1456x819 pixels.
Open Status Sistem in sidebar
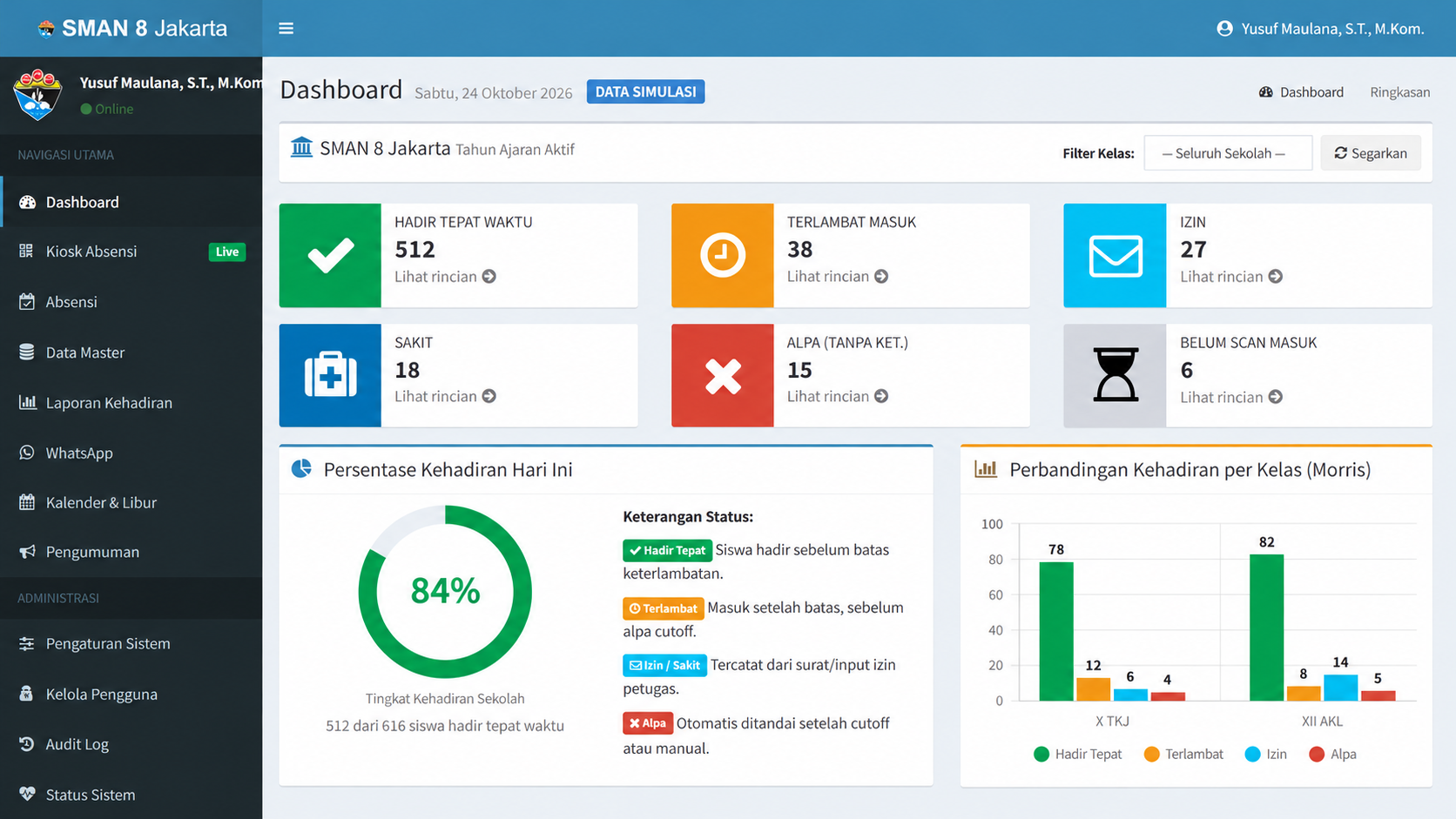pos(131,794)
